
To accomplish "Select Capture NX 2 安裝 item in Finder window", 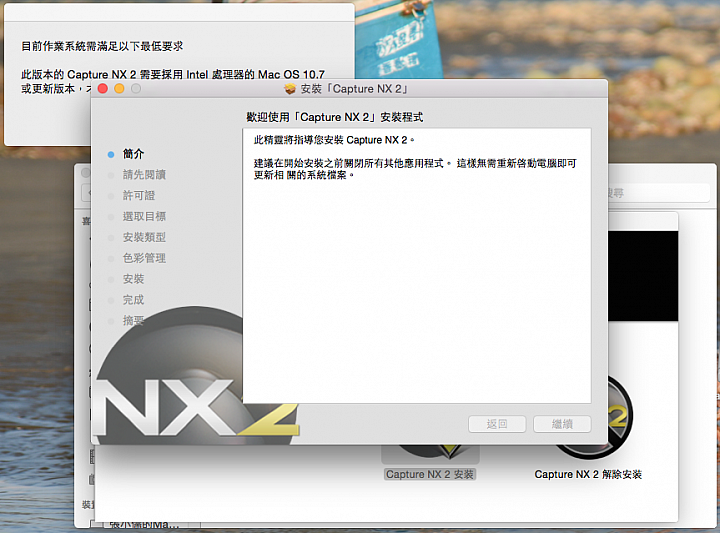I will pyautogui.click(x=430, y=474).
